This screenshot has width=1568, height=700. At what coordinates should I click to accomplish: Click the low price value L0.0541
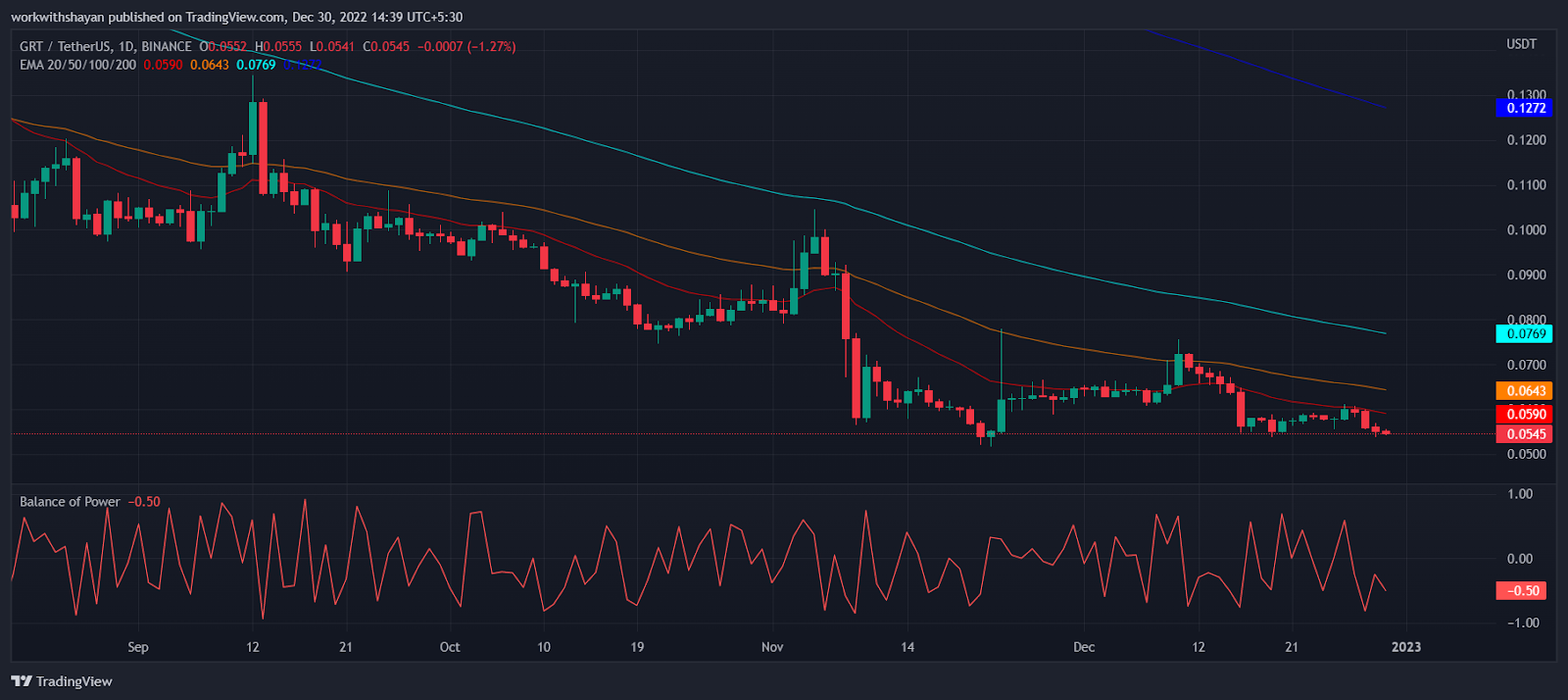coord(333,47)
